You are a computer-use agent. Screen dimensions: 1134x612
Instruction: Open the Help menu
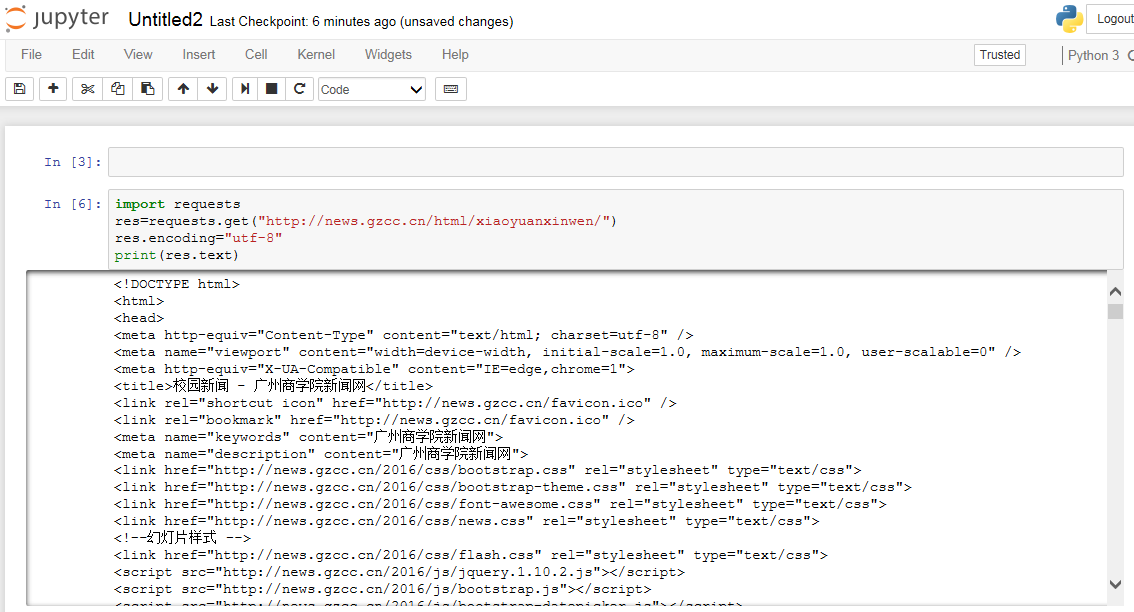(455, 55)
